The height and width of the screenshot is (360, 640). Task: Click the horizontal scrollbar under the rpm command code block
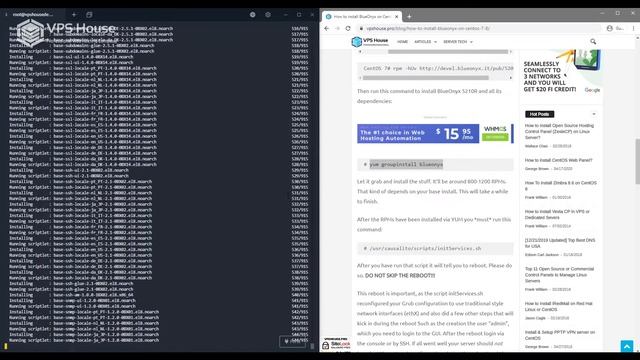426,78
